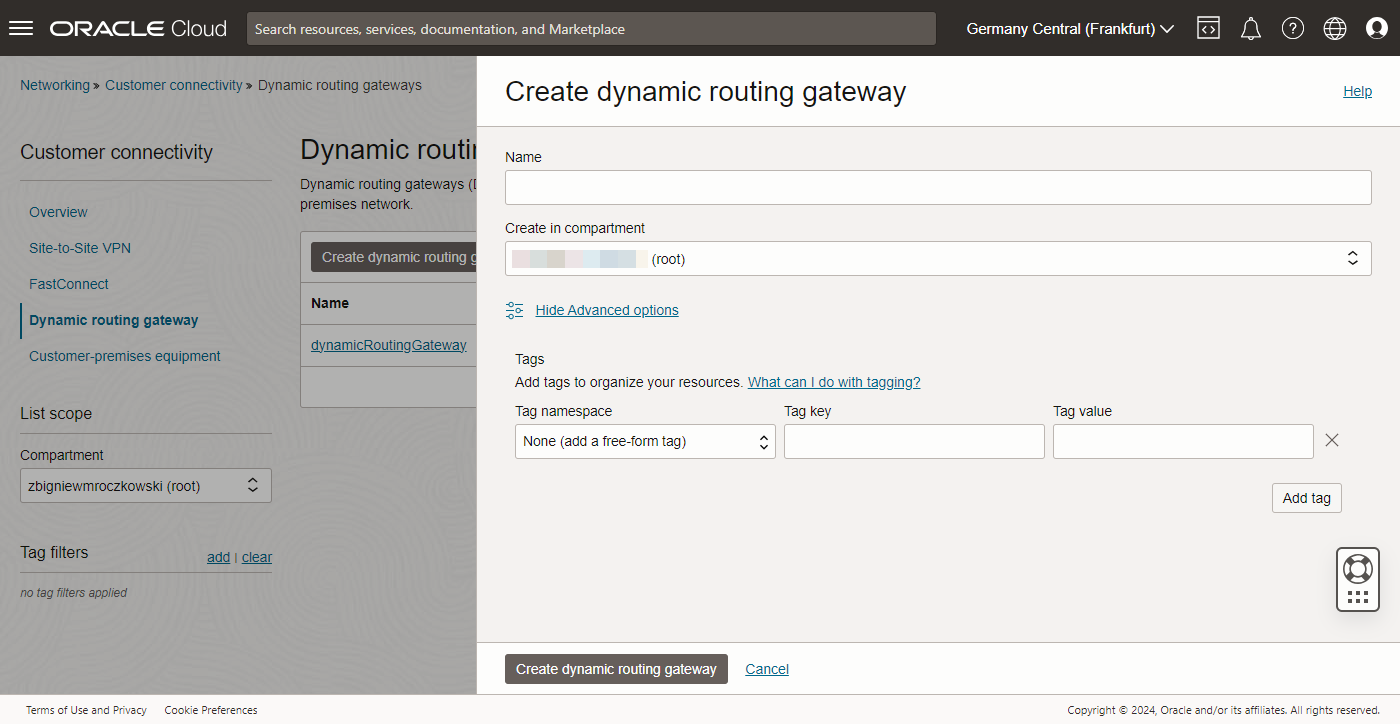Image resolution: width=1400 pixels, height=724 pixels.
Task: Open the support lifebuoy widget
Action: (1358, 579)
